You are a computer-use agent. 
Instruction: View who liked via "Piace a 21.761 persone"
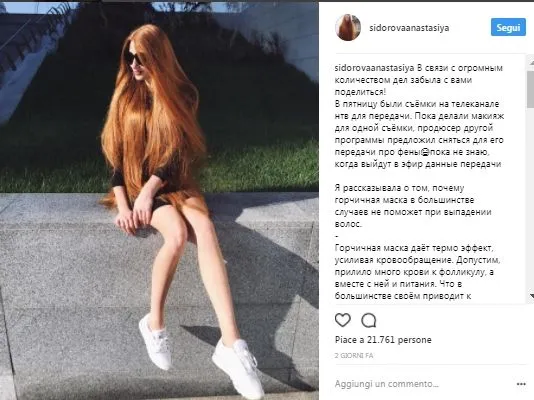[383, 340]
